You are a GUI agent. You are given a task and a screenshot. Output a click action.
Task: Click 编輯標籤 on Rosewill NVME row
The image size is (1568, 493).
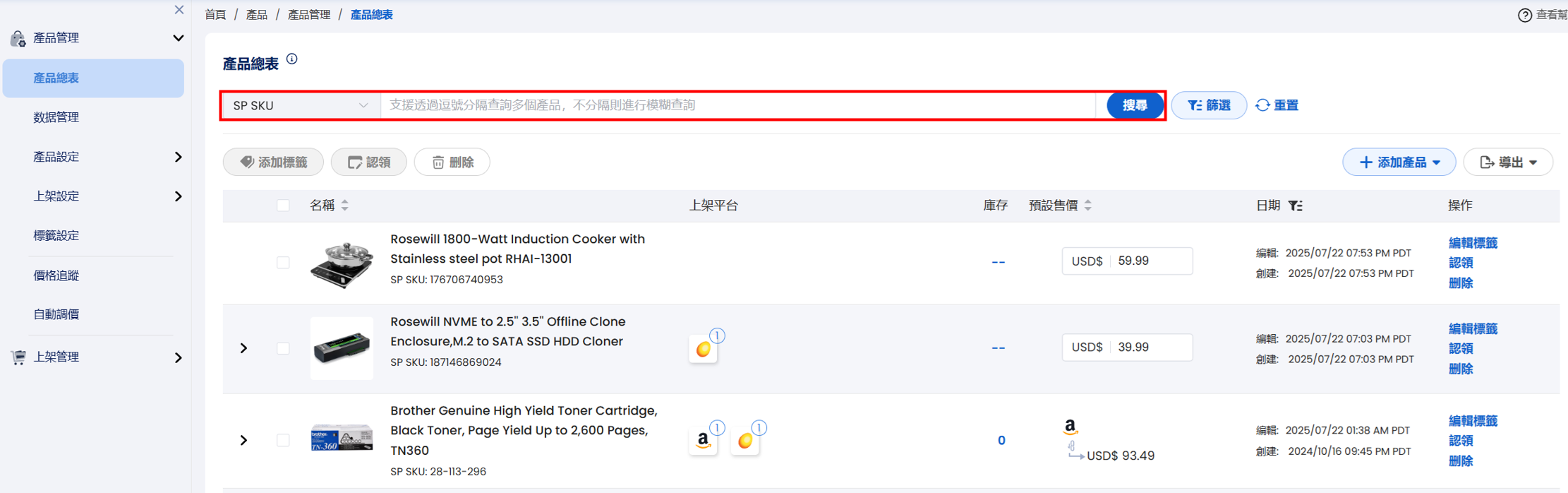pos(1473,328)
